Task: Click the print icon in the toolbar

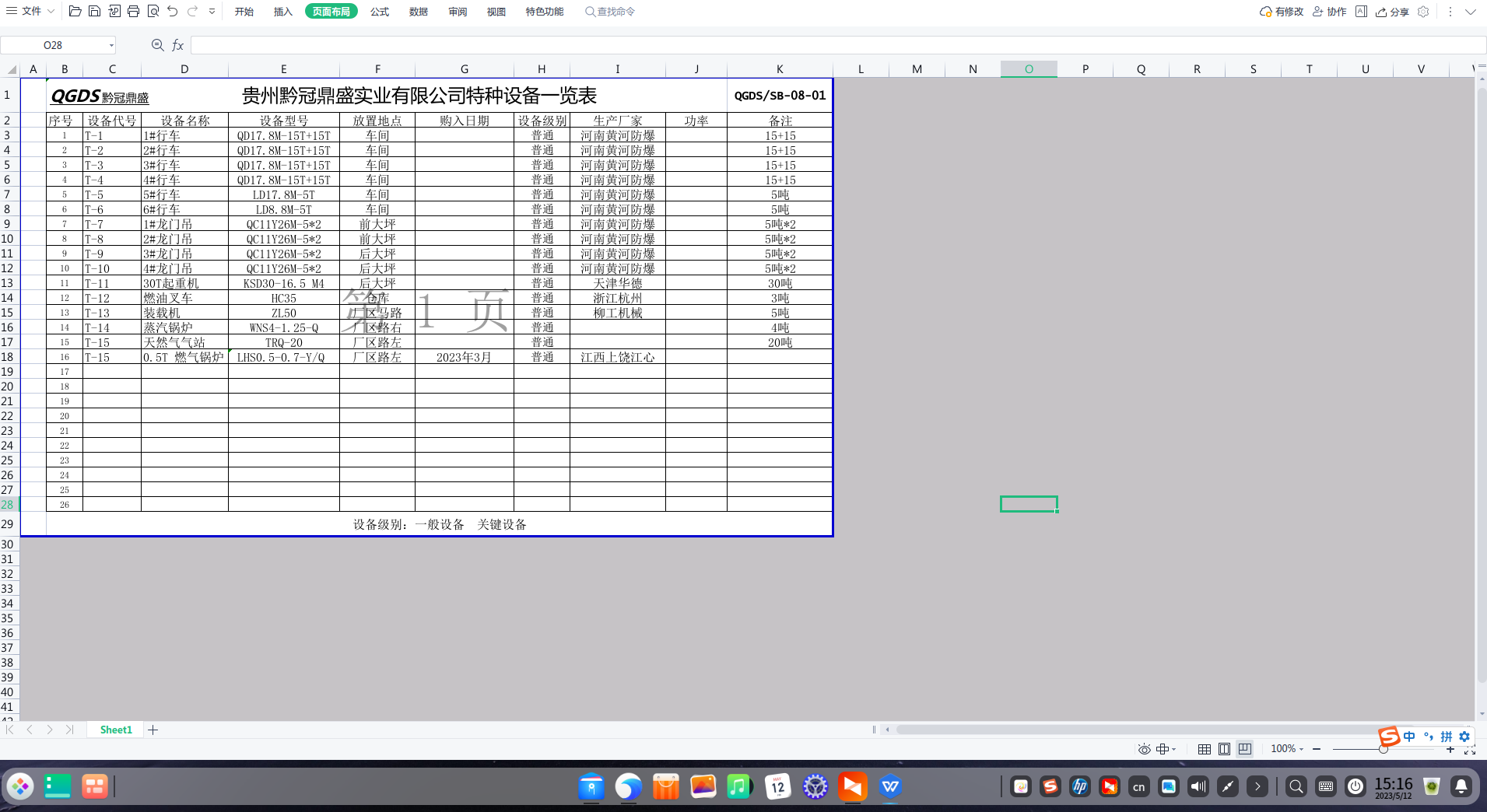Action: click(133, 11)
